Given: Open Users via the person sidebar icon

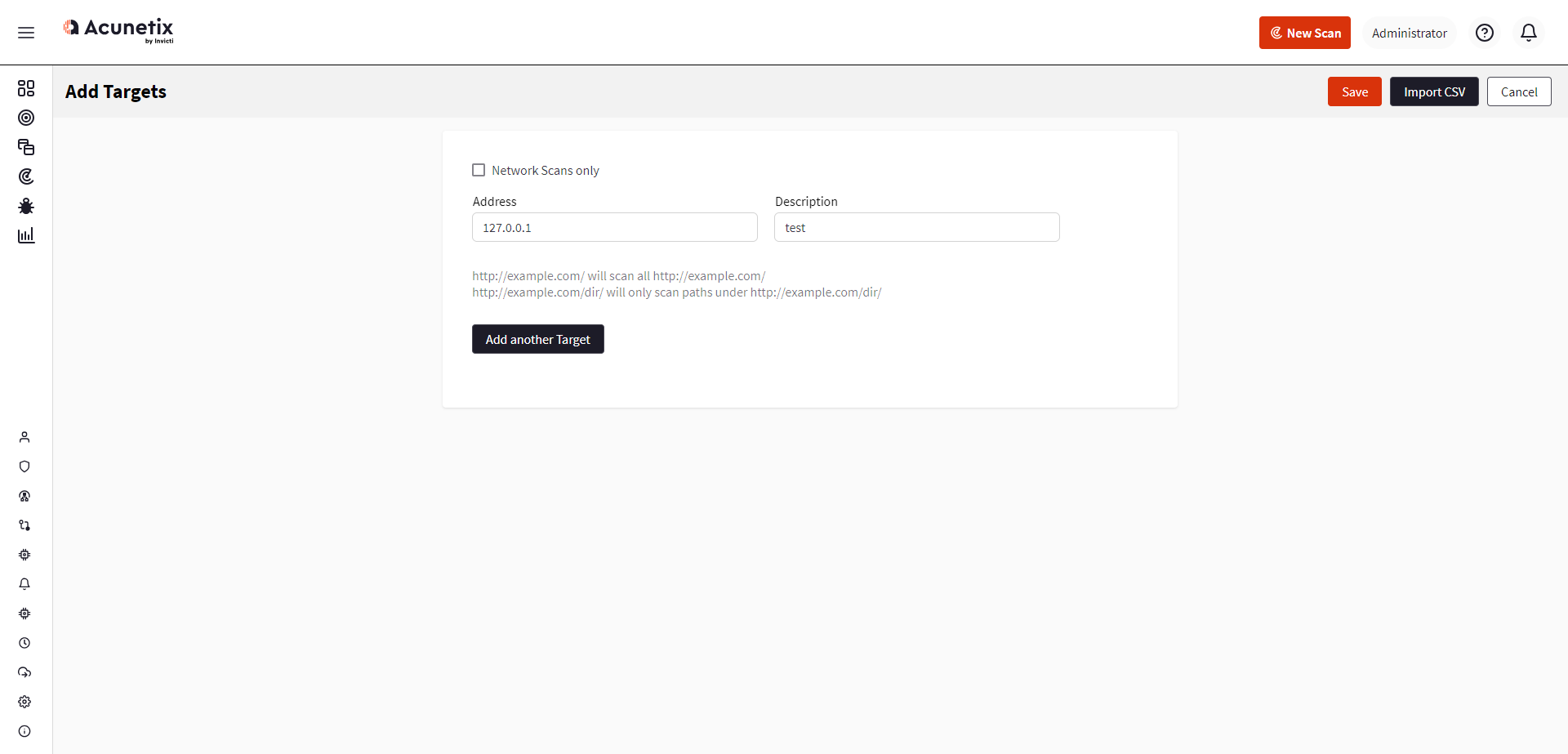Looking at the screenshot, I should pos(24,437).
